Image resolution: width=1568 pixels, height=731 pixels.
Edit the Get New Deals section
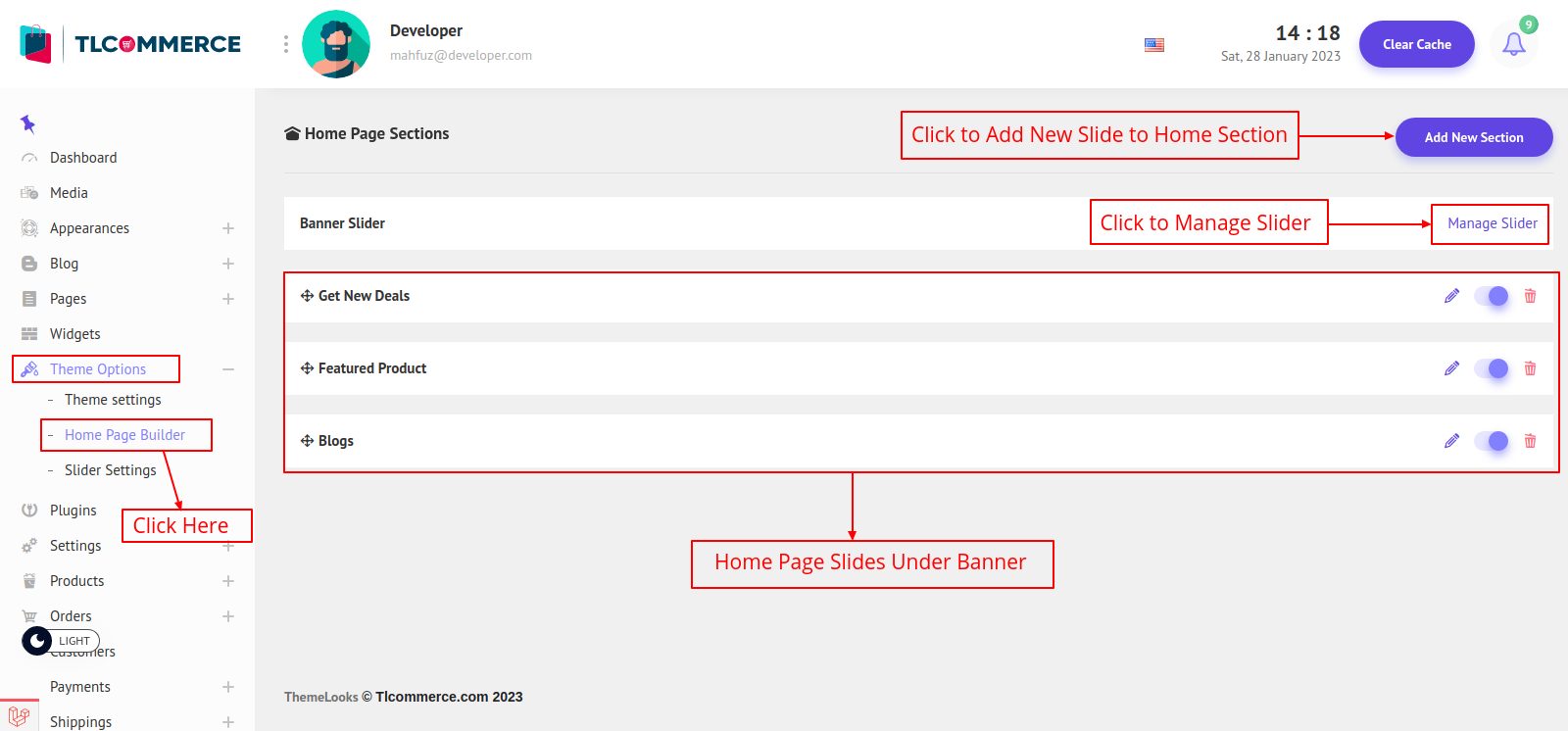click(x=1451, y=296)
